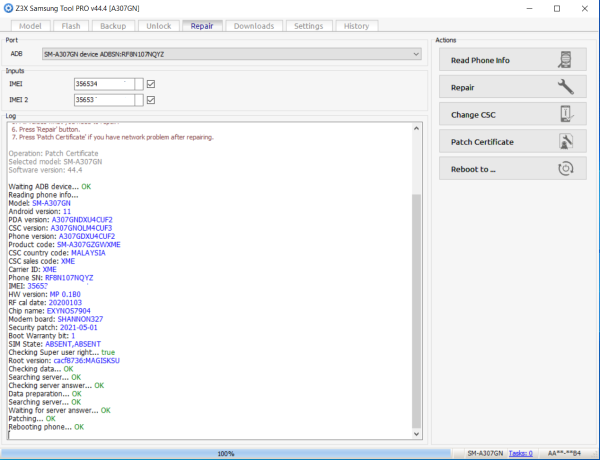Click SM-A307GN in status bar
Viewport: 600px width, 460px height.
pyautogui.click(x=485, y=453)
